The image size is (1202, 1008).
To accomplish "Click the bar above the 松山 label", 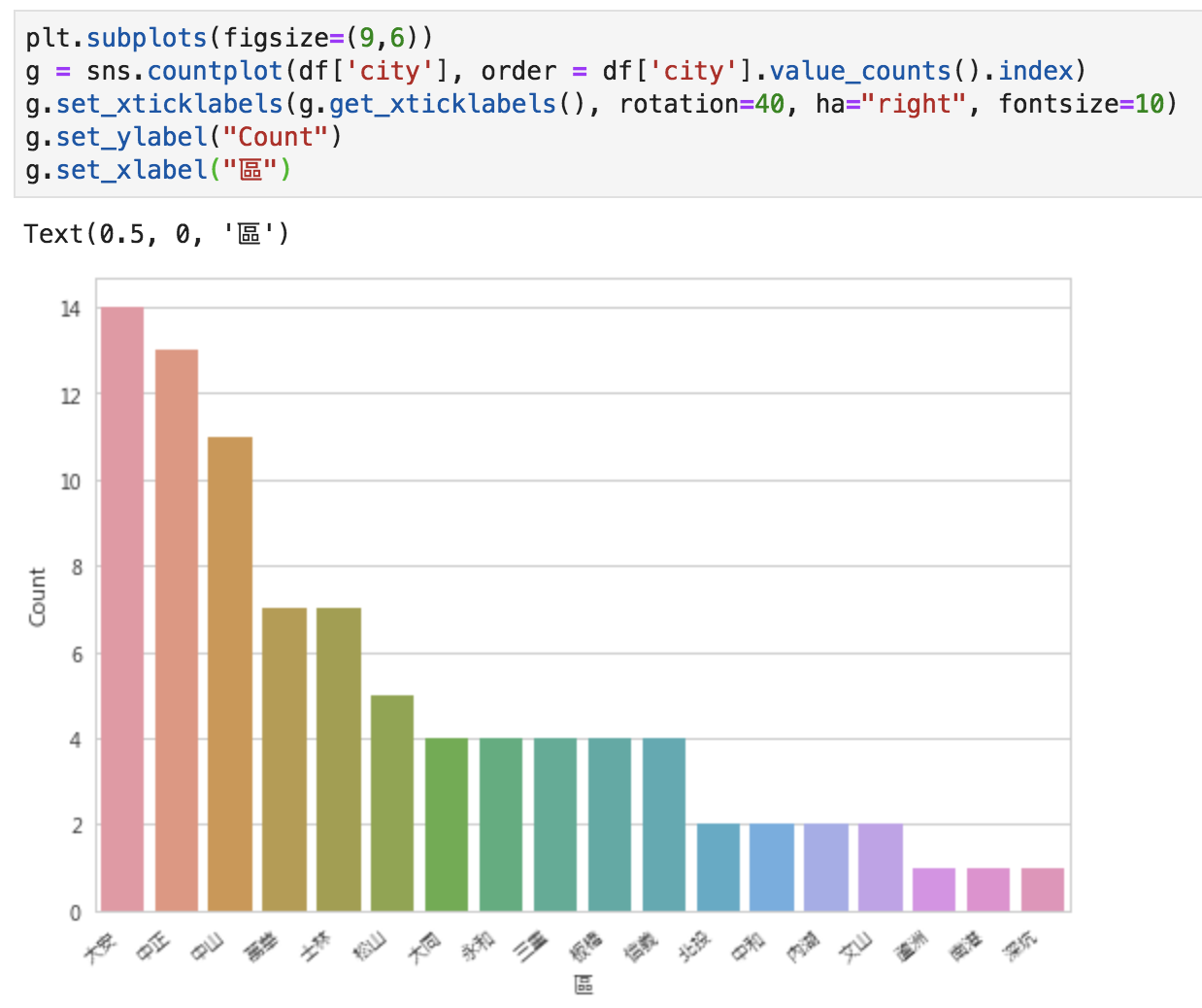I will pos(392,803).
